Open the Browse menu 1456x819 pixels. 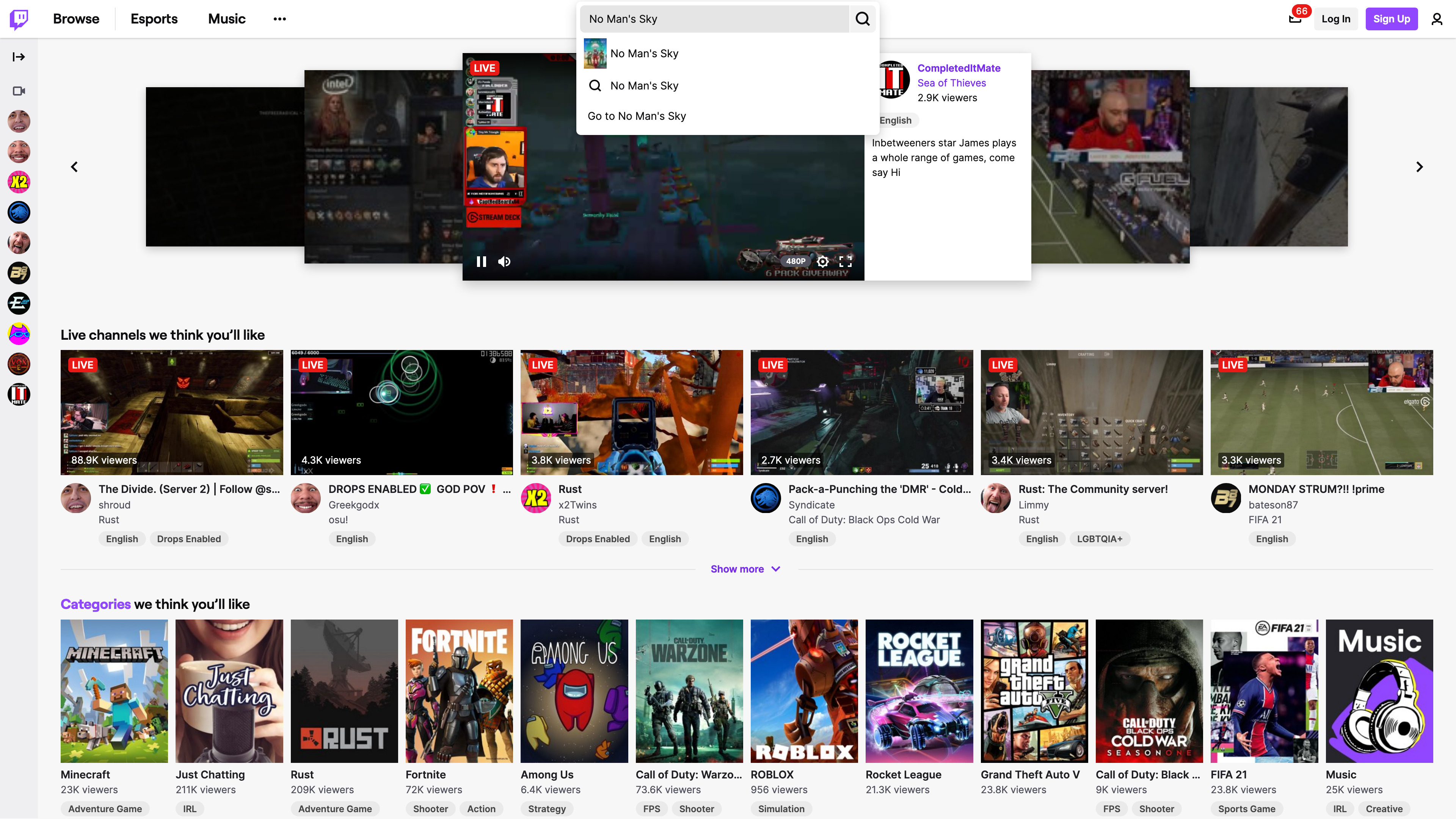[x=76, y=19]
